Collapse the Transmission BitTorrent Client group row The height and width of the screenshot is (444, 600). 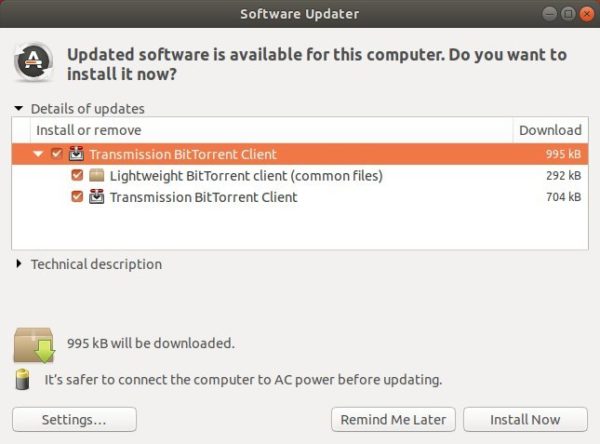point(38,154)
